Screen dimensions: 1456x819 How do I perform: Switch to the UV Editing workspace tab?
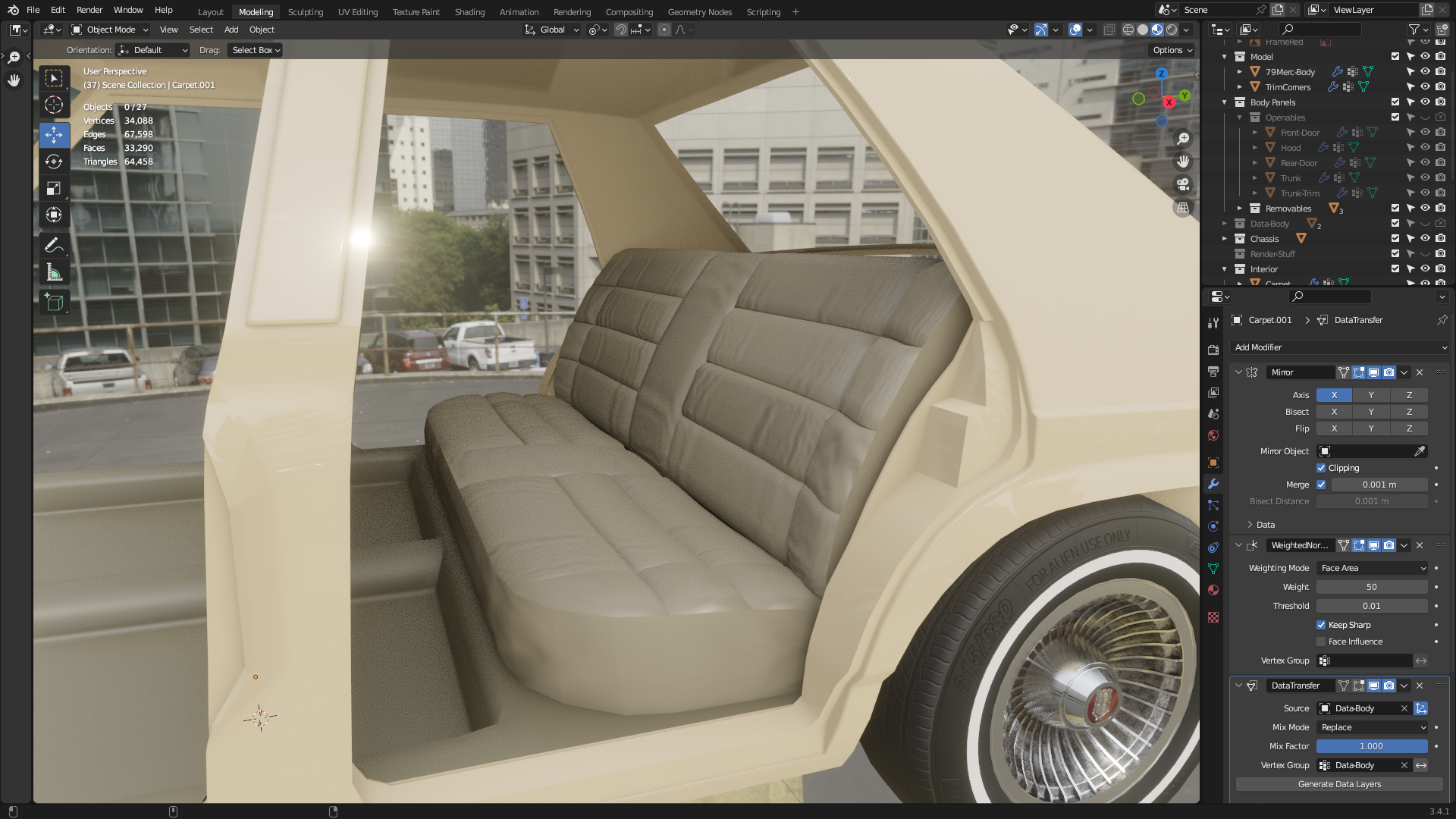click(x=358, y=12)
